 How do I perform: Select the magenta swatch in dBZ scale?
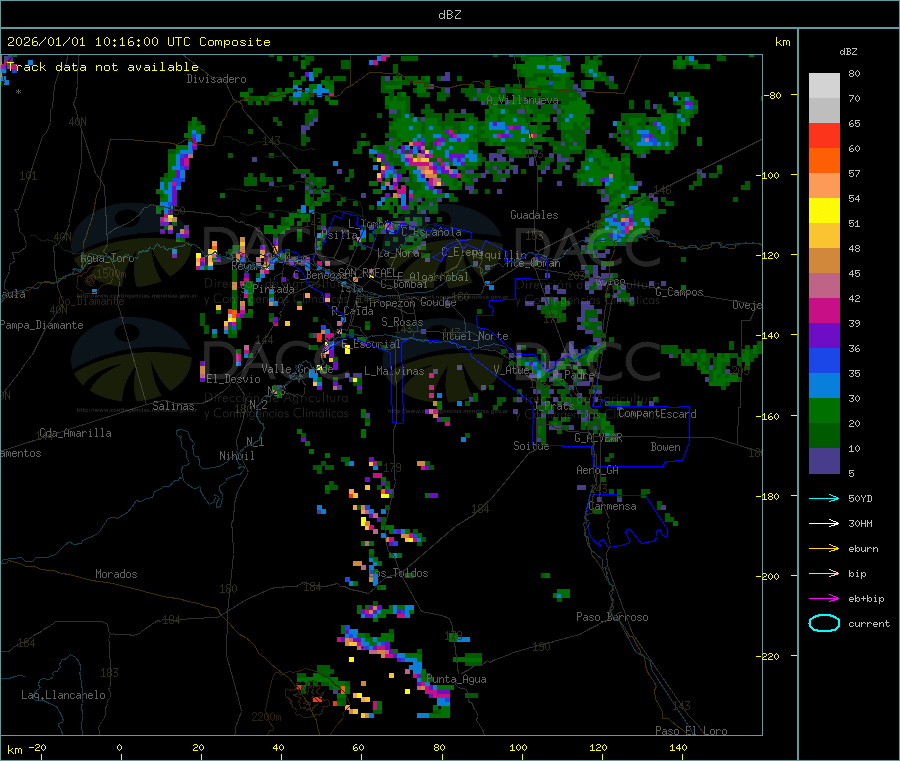pyautogui.click(x=824, y=310)
